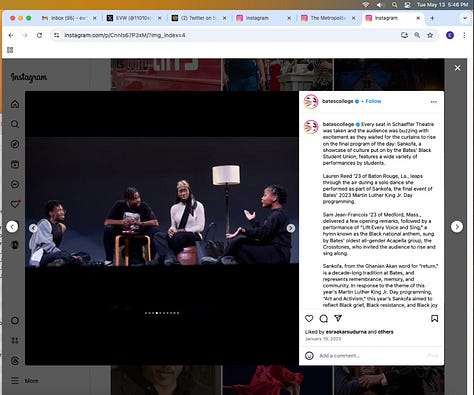Follow batescollege
This screenshot has width=474, height=395.
tap(373, 101)
